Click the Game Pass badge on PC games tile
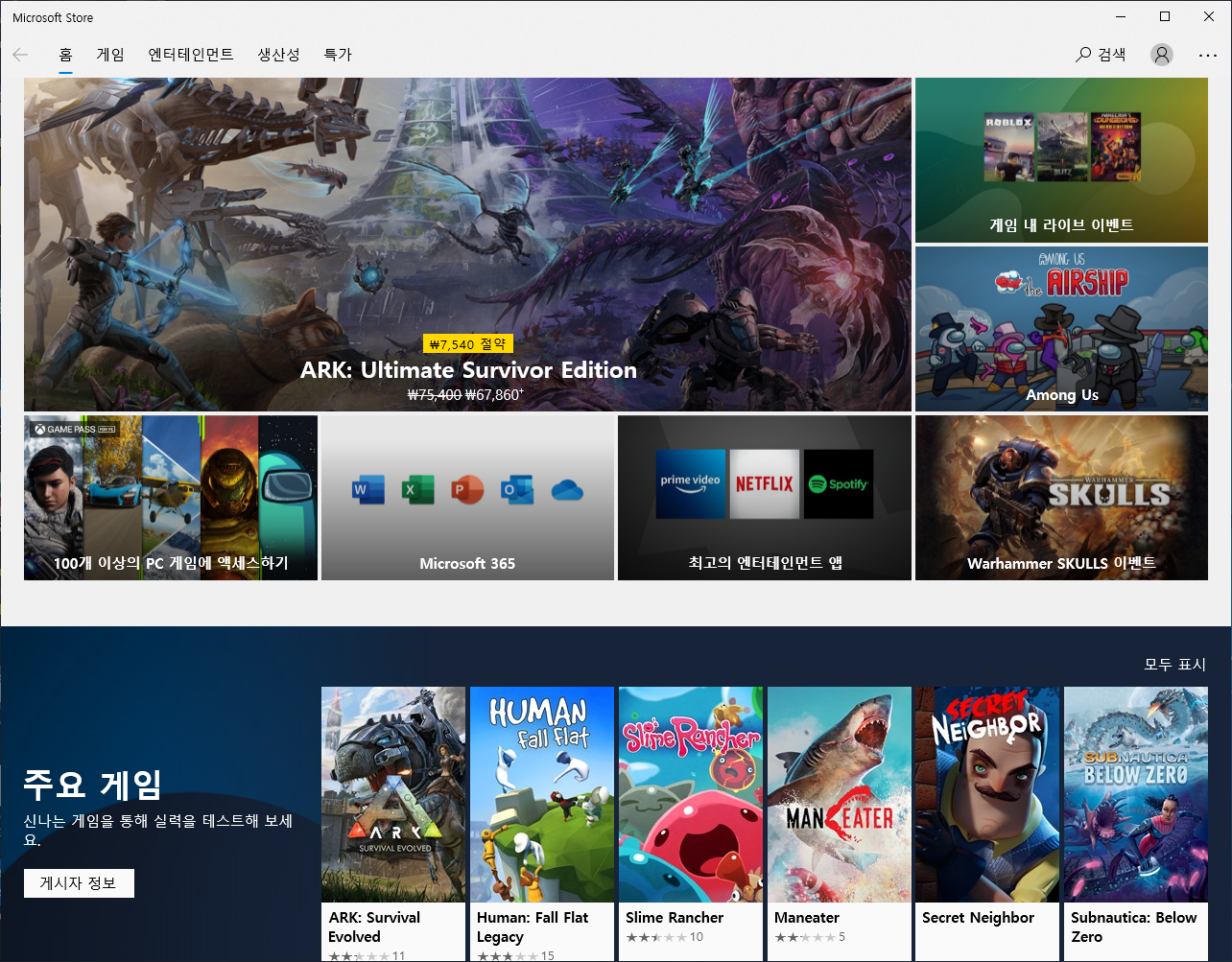The width and height of the screenshot is (1232, 962). (75, 429)
